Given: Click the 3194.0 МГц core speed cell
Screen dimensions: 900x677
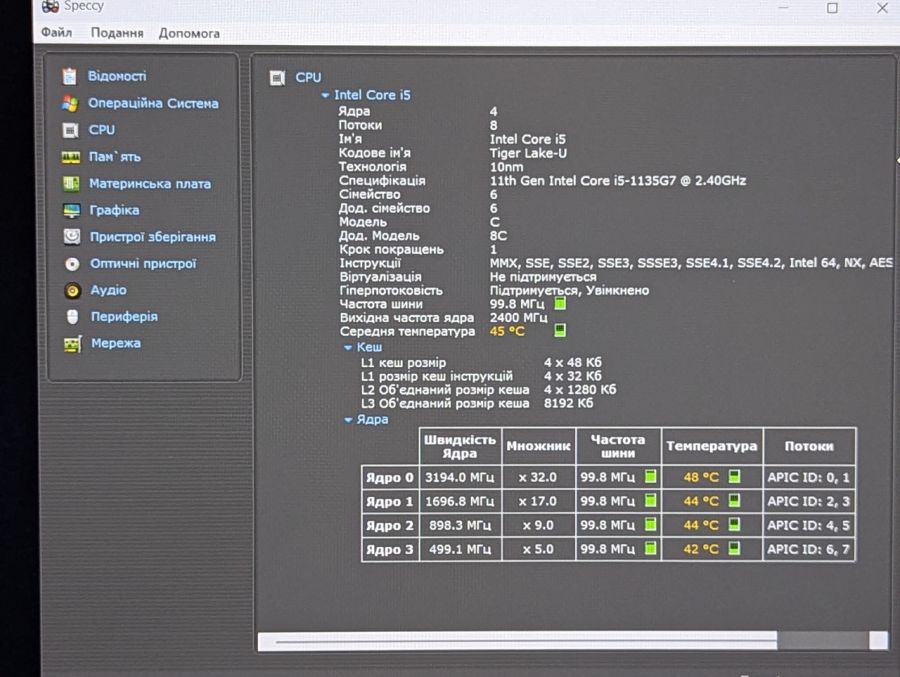Looking at the screenshot, I should [460, 477].
